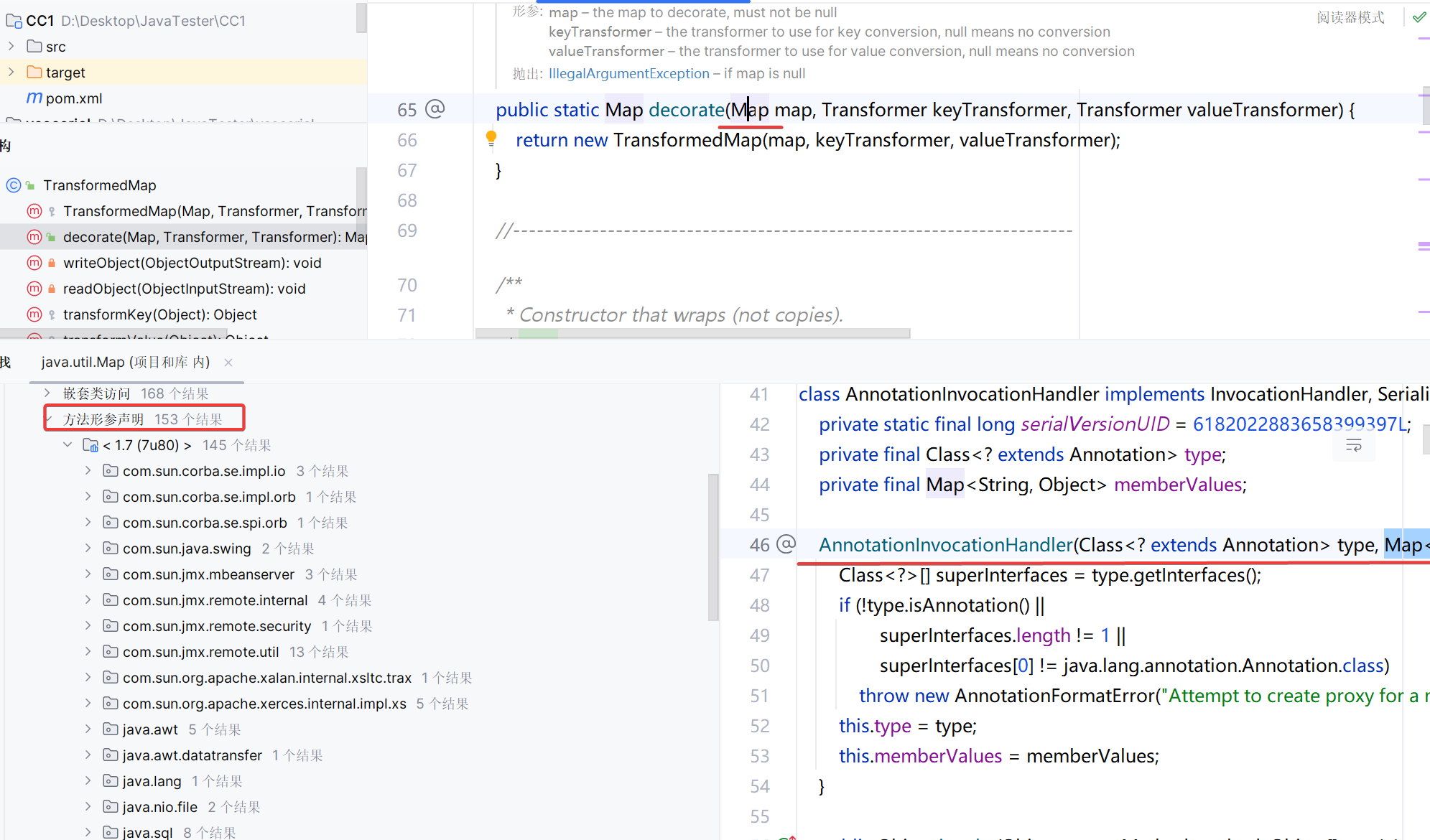Viewport: 1430px width, 840px height.
Task: Click the editor horizontal scrollbar
Action: point(692,334)
